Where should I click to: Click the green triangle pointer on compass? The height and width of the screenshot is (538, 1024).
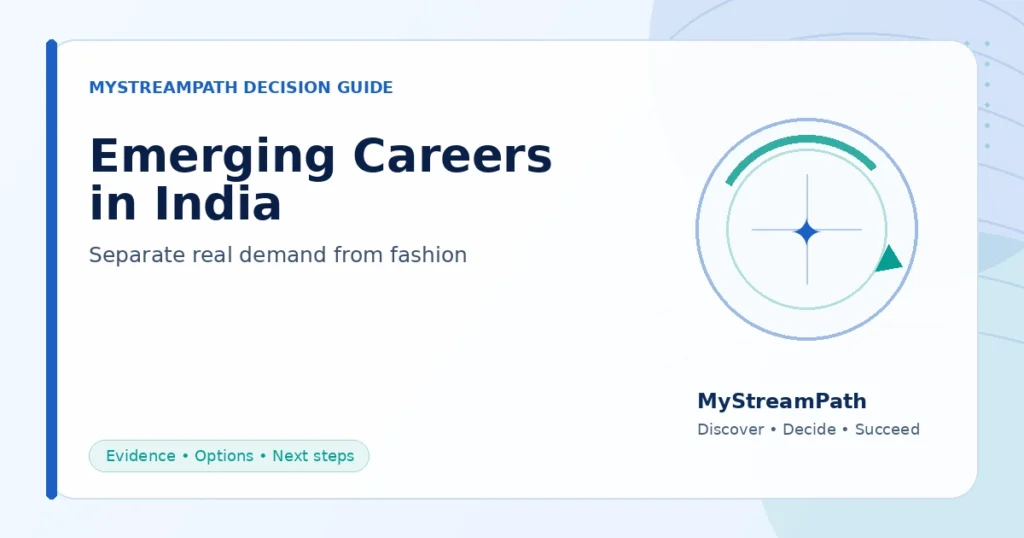888,259
